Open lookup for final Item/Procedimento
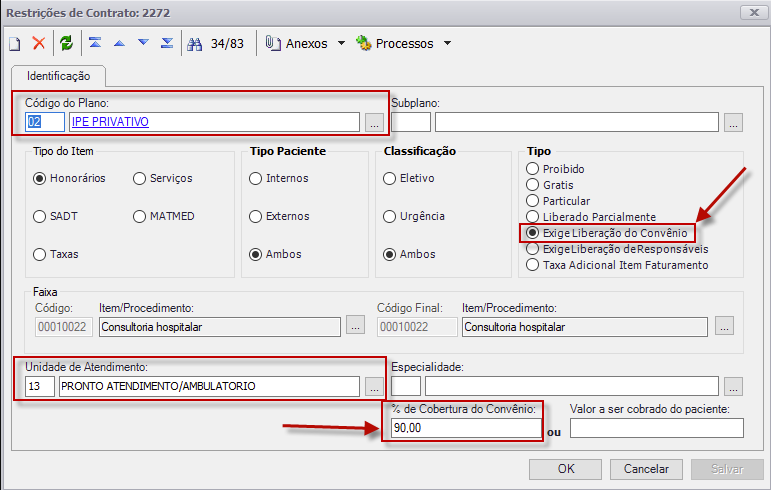 click(x=724, y=326)
